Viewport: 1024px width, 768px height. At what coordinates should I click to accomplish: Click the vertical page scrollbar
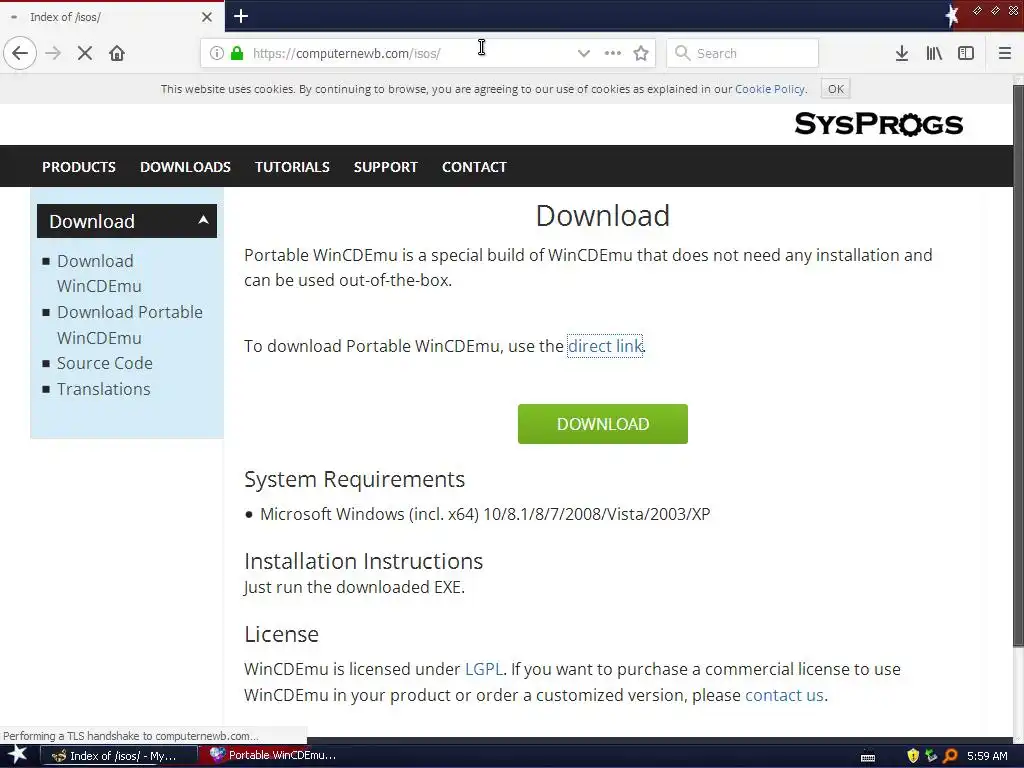point(1018,366)
